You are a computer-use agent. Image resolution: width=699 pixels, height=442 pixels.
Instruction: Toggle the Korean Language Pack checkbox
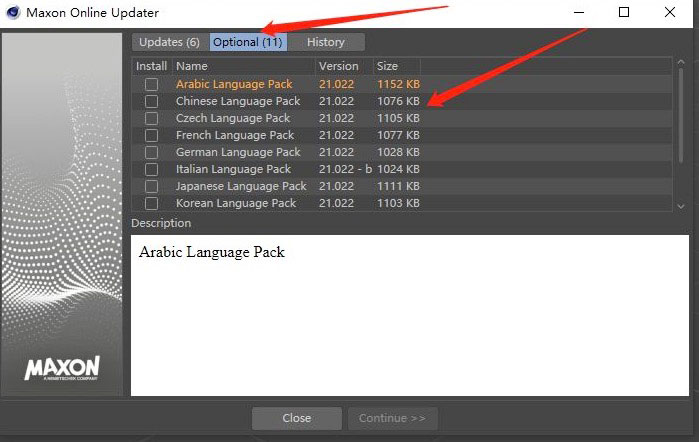tap(151, 203)
